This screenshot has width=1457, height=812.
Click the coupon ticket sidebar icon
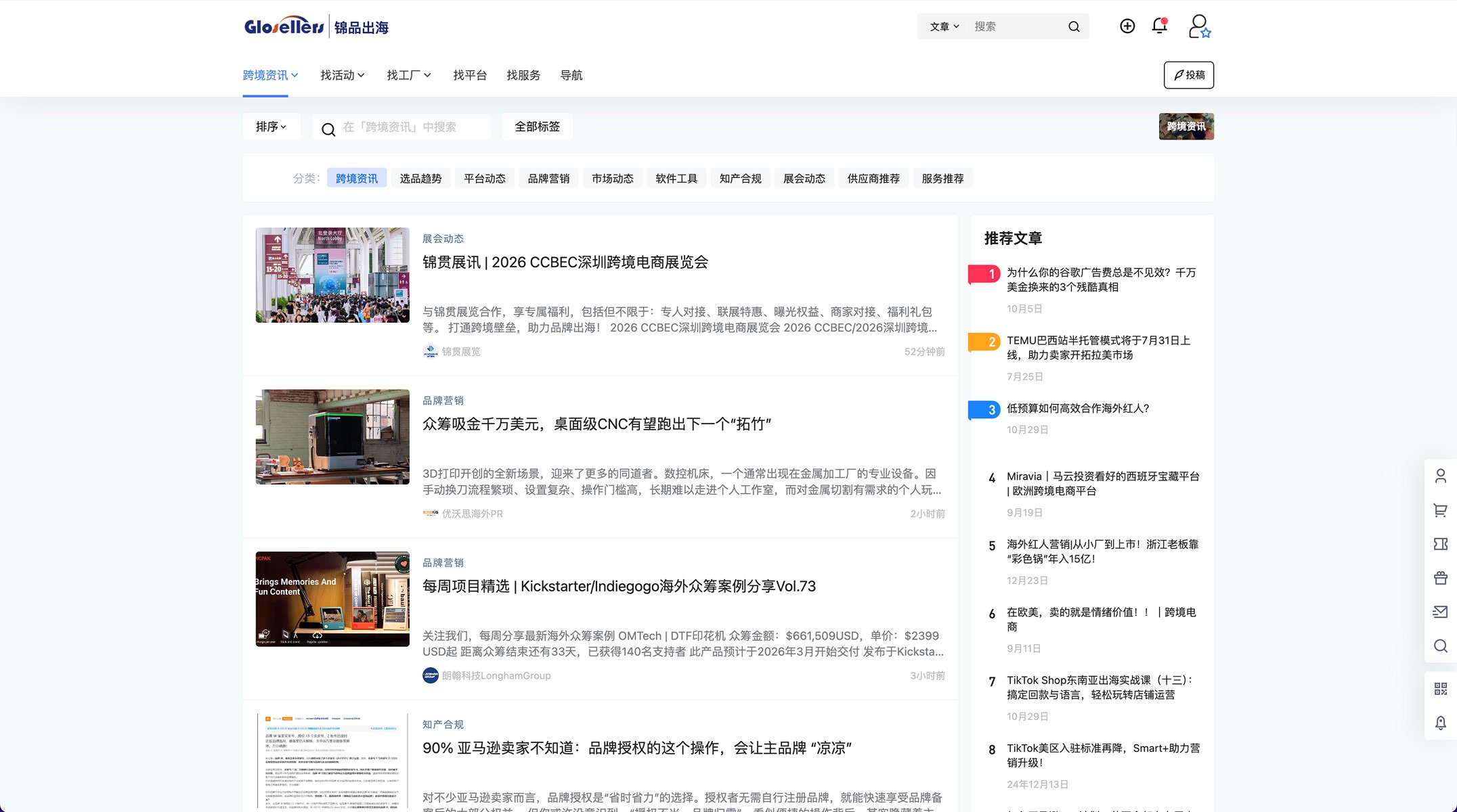coord(1441,544)
